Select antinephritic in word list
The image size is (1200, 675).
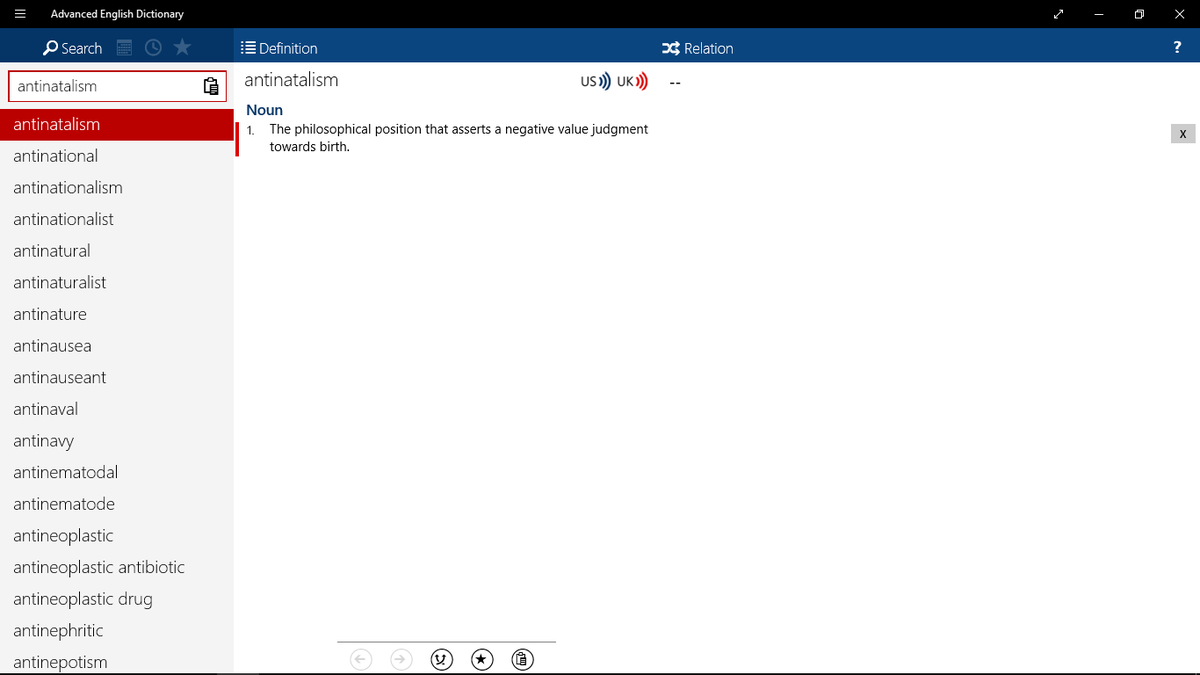[116, 631]
